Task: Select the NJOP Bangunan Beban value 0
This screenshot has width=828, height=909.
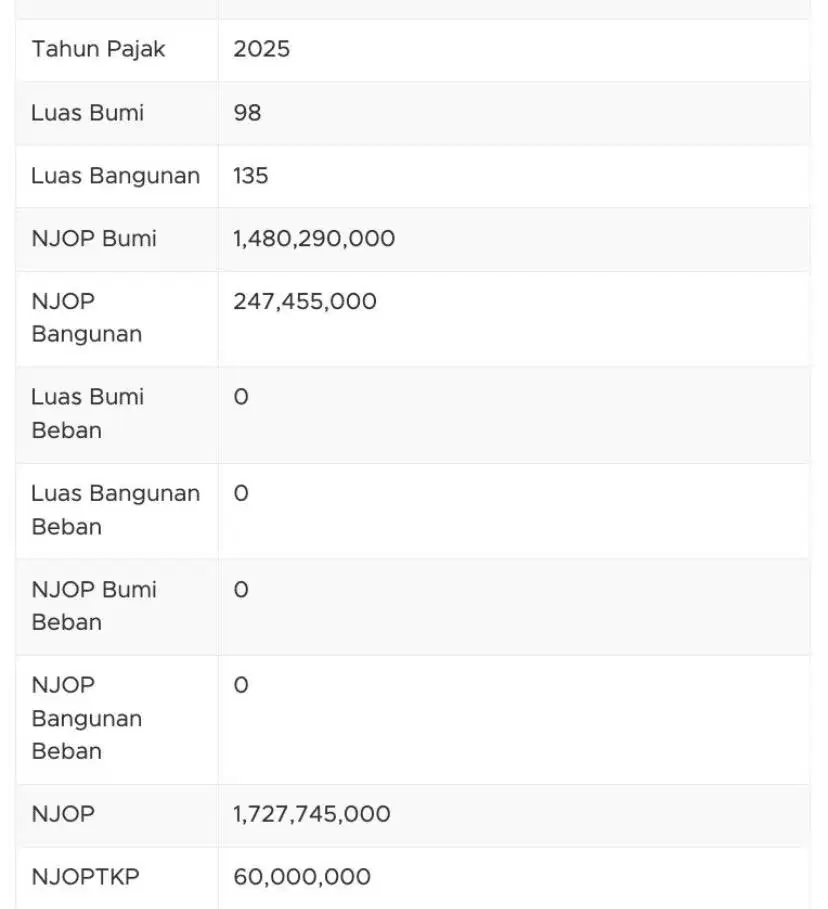Action: (241, 685)
